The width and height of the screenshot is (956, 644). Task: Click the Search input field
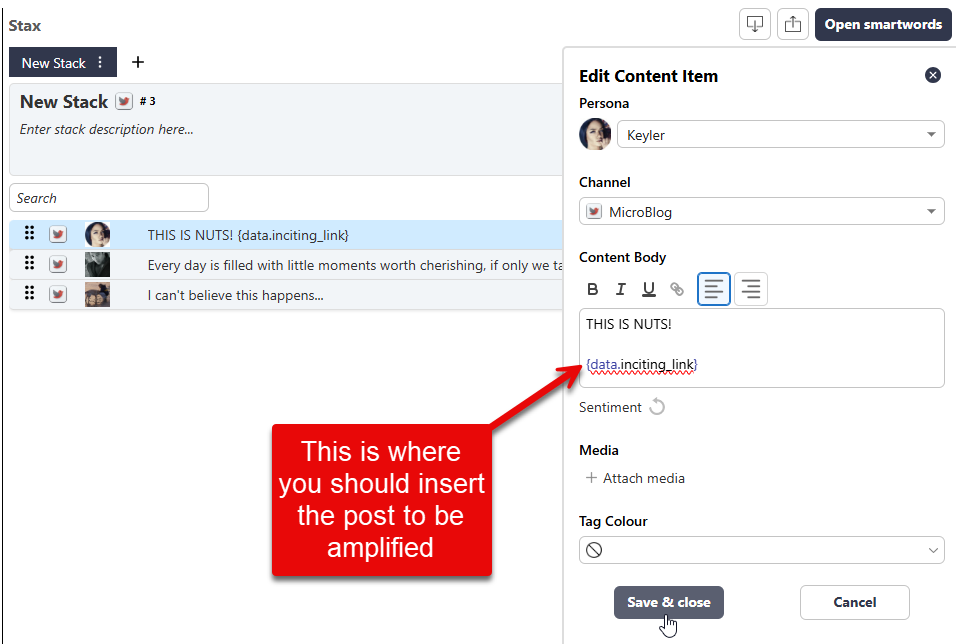pos(109,198)
